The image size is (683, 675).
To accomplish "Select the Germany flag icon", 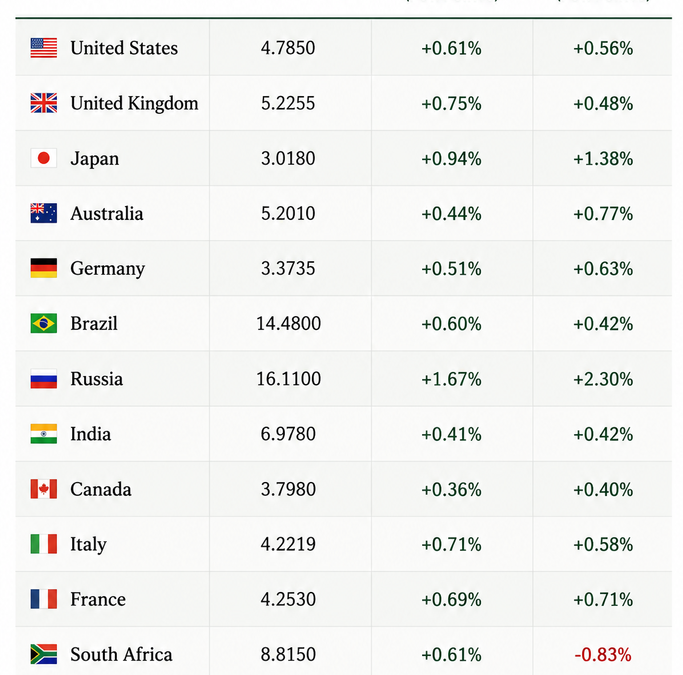I will [44, 268].
